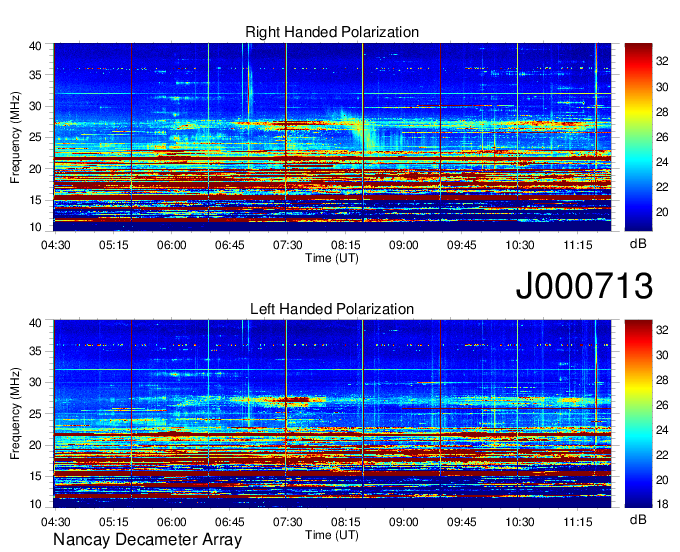
Task: Click 'Time (UT)' label under the right-handed plot
Action: point(332,258)
